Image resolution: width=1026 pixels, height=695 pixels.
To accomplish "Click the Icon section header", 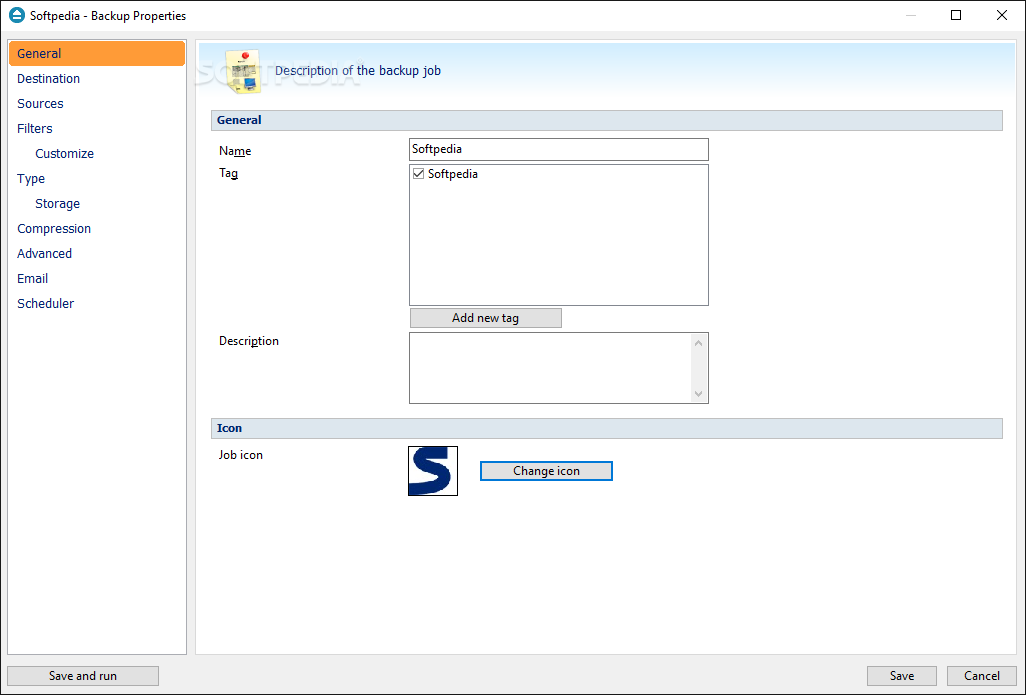I will (607, 429).
